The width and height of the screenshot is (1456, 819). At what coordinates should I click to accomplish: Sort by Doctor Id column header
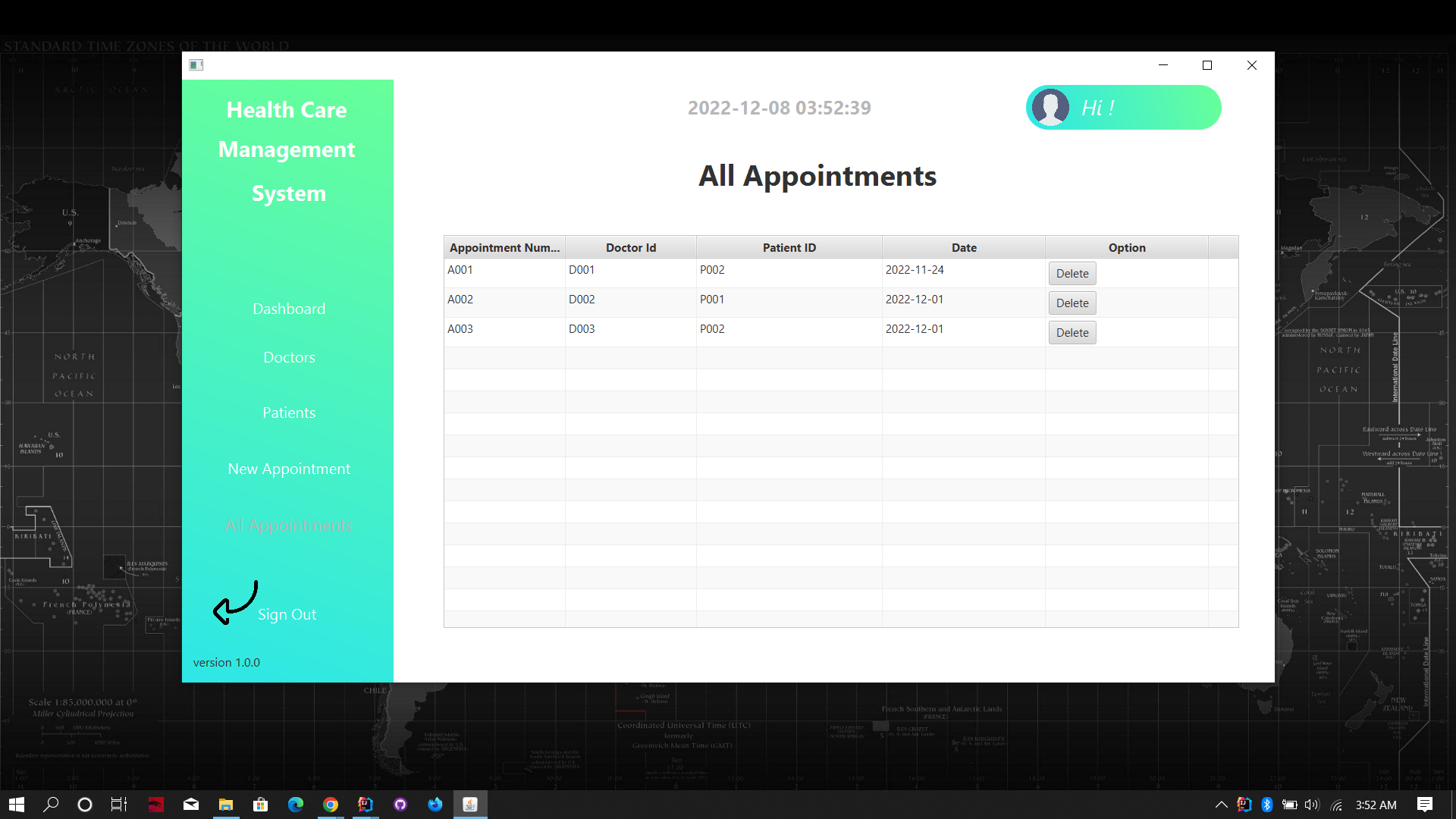tap(631, 247)
